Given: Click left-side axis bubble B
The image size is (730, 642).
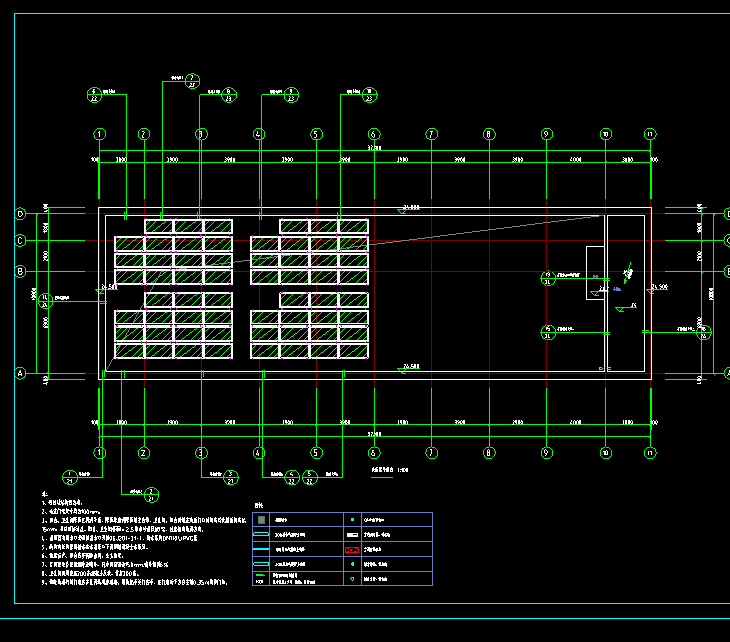Looking at the screenshot, I should coord(19,271).
